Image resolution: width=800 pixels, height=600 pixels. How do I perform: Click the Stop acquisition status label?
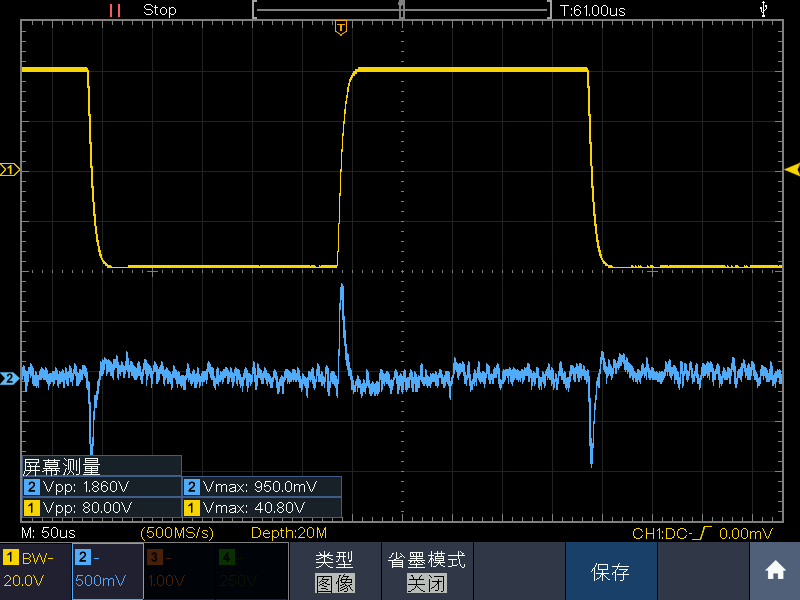point(160,10)
